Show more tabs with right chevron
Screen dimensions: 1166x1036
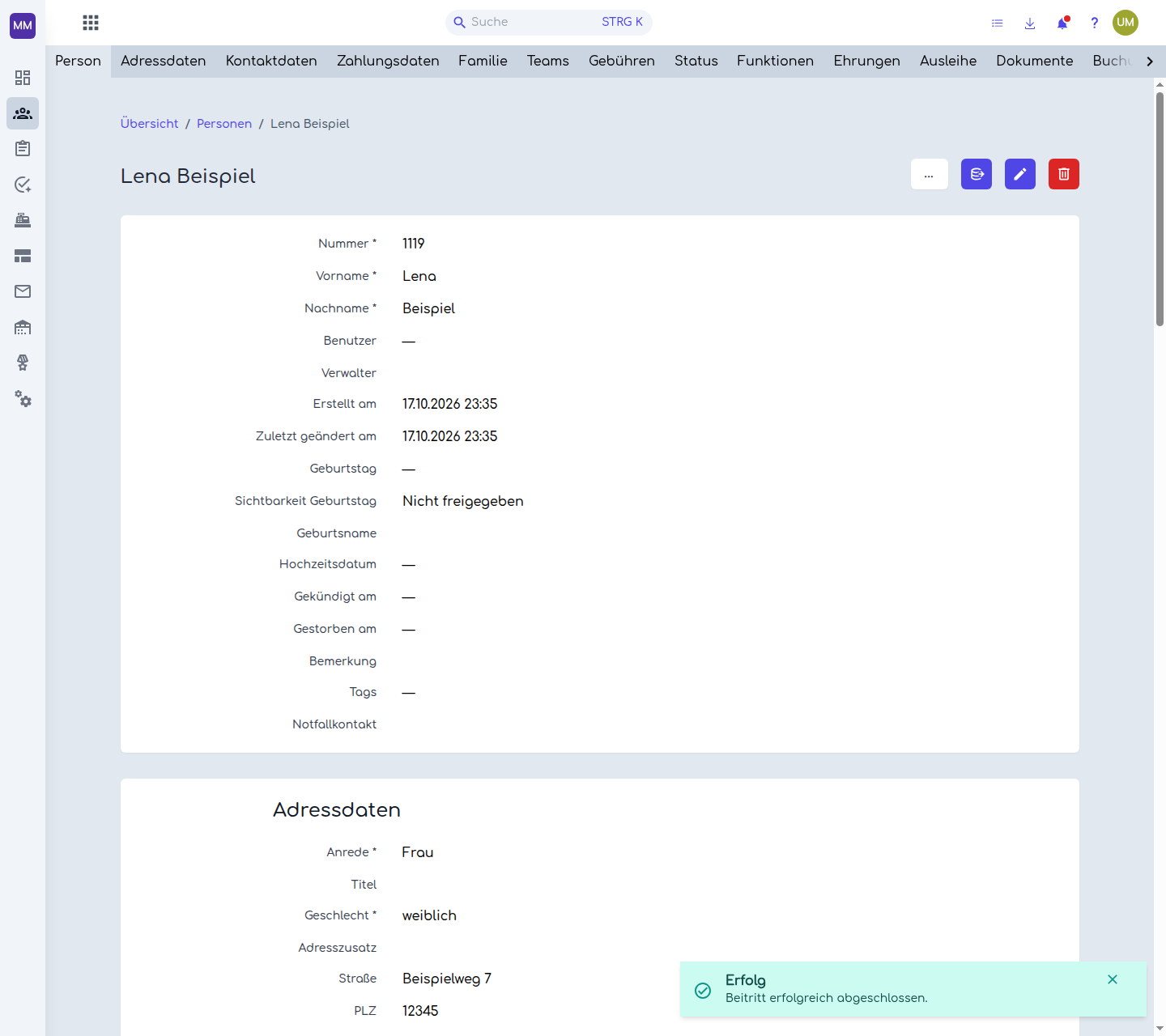pyautogui.click(x=1149, y=62)
